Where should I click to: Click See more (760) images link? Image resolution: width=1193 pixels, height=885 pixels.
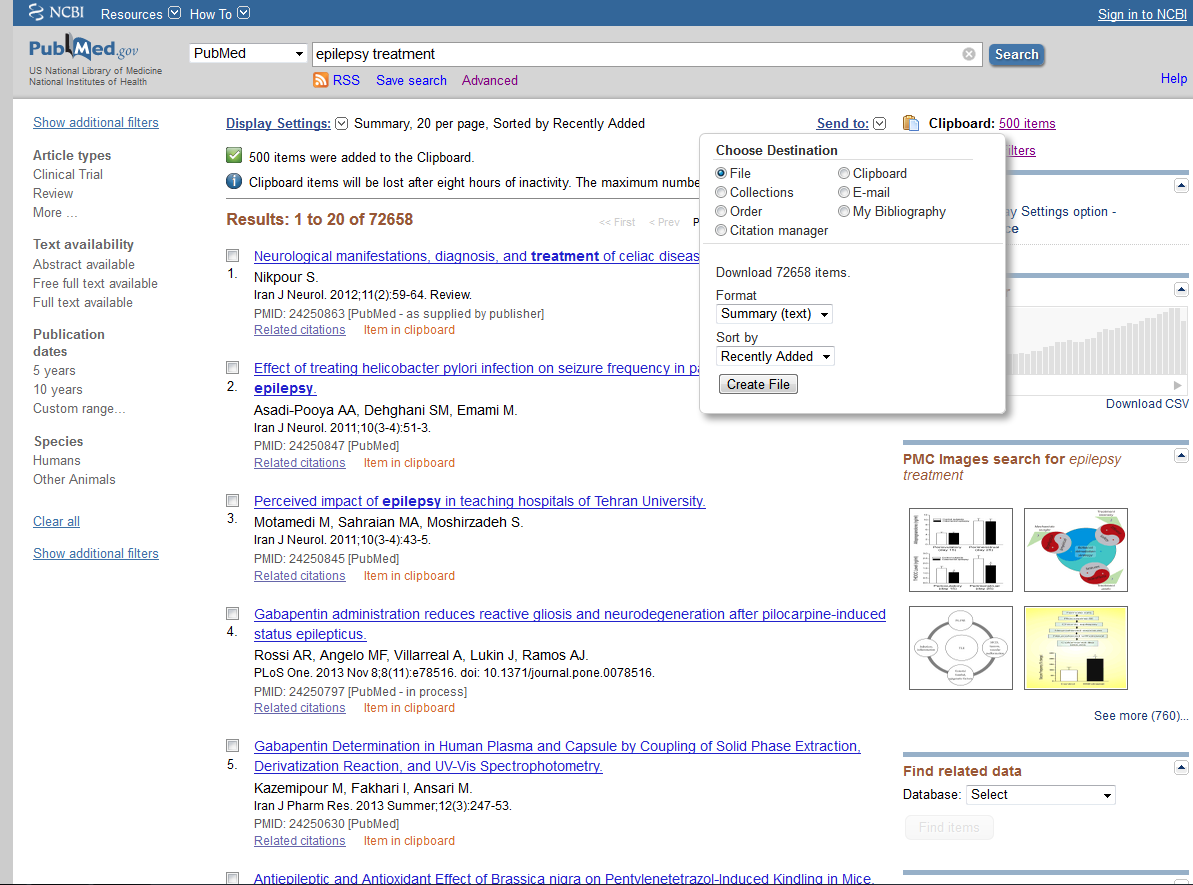pos(1141,716)
